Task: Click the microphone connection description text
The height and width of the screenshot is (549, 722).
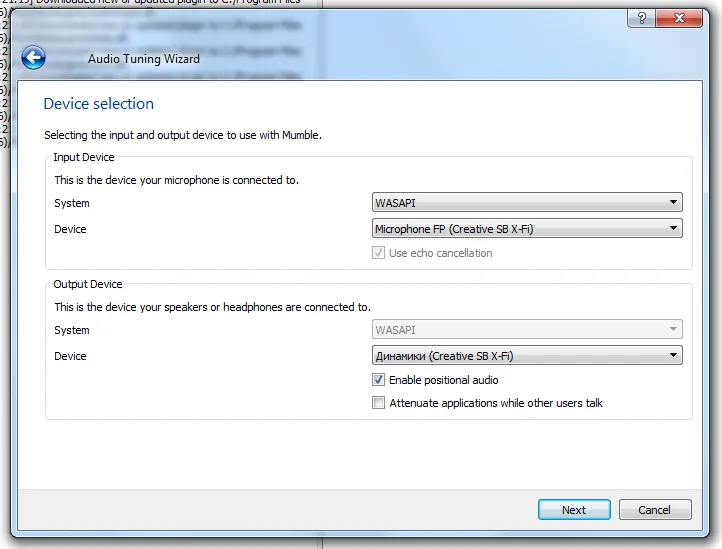Action: click(177, 180)
